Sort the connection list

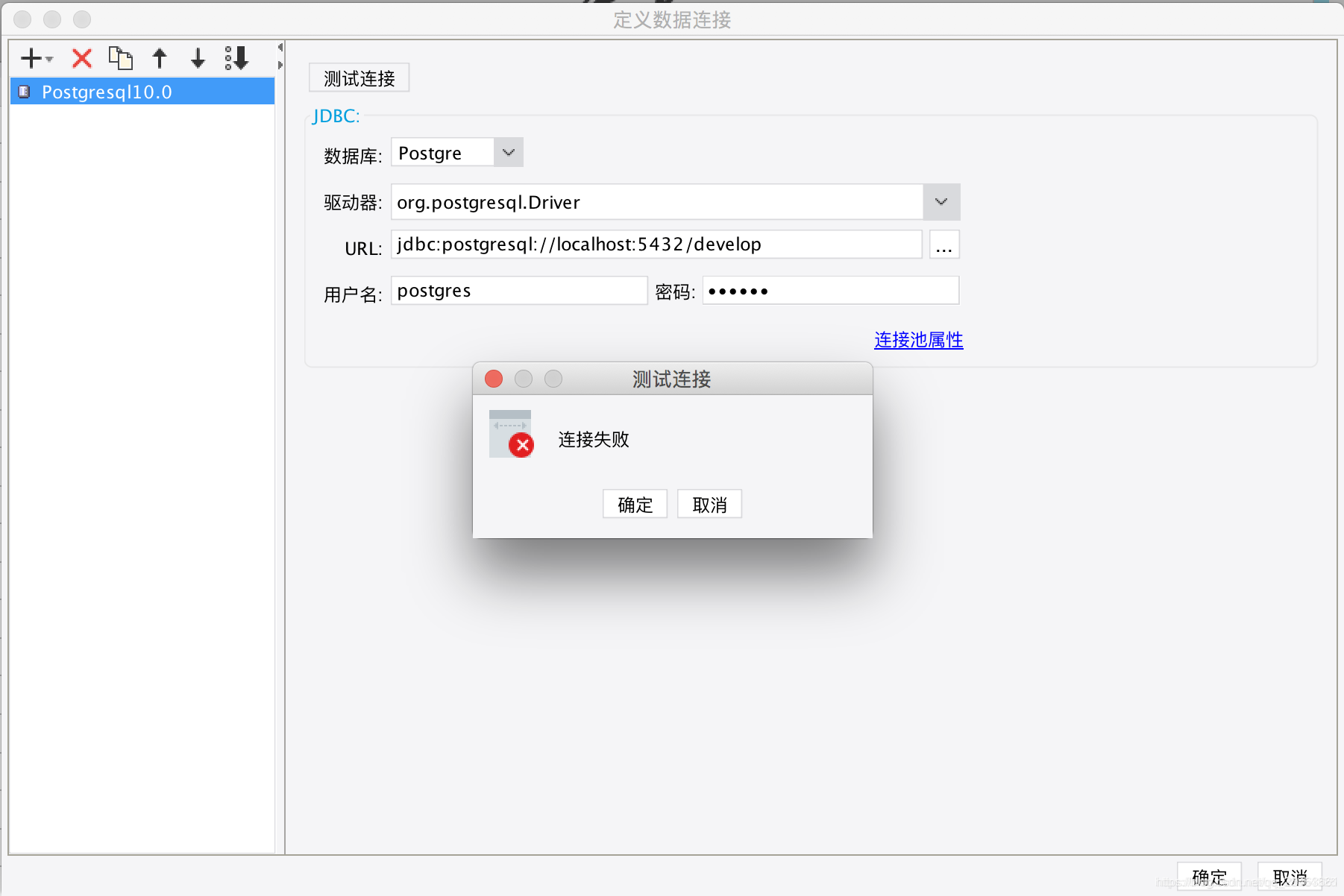coord(236,58)
